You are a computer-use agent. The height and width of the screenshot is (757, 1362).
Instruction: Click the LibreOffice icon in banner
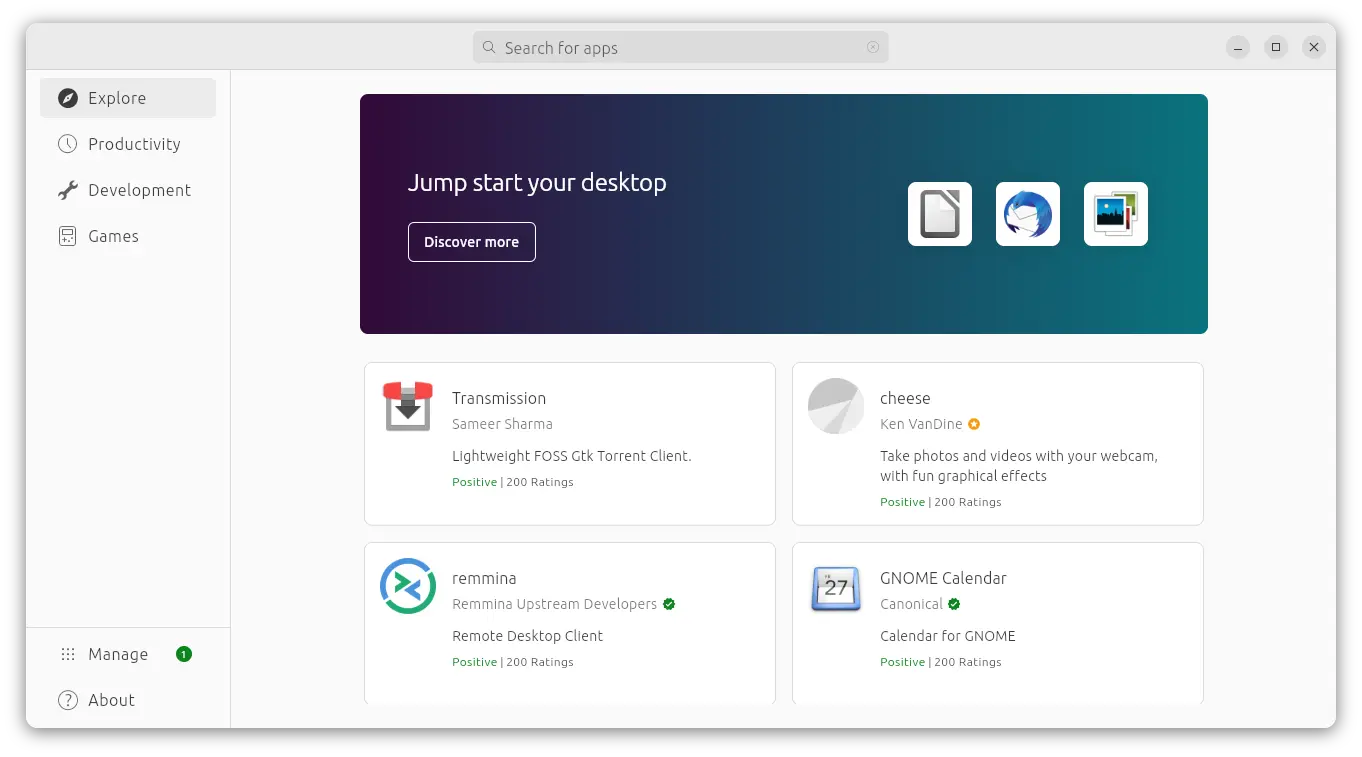[939, 214]
